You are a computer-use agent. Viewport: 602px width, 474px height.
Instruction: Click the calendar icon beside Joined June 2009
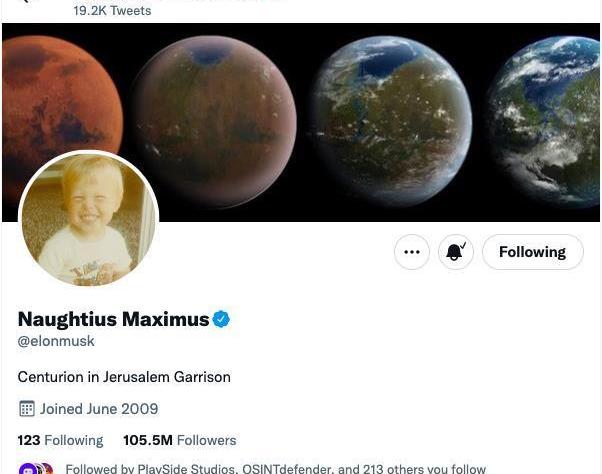26,409
